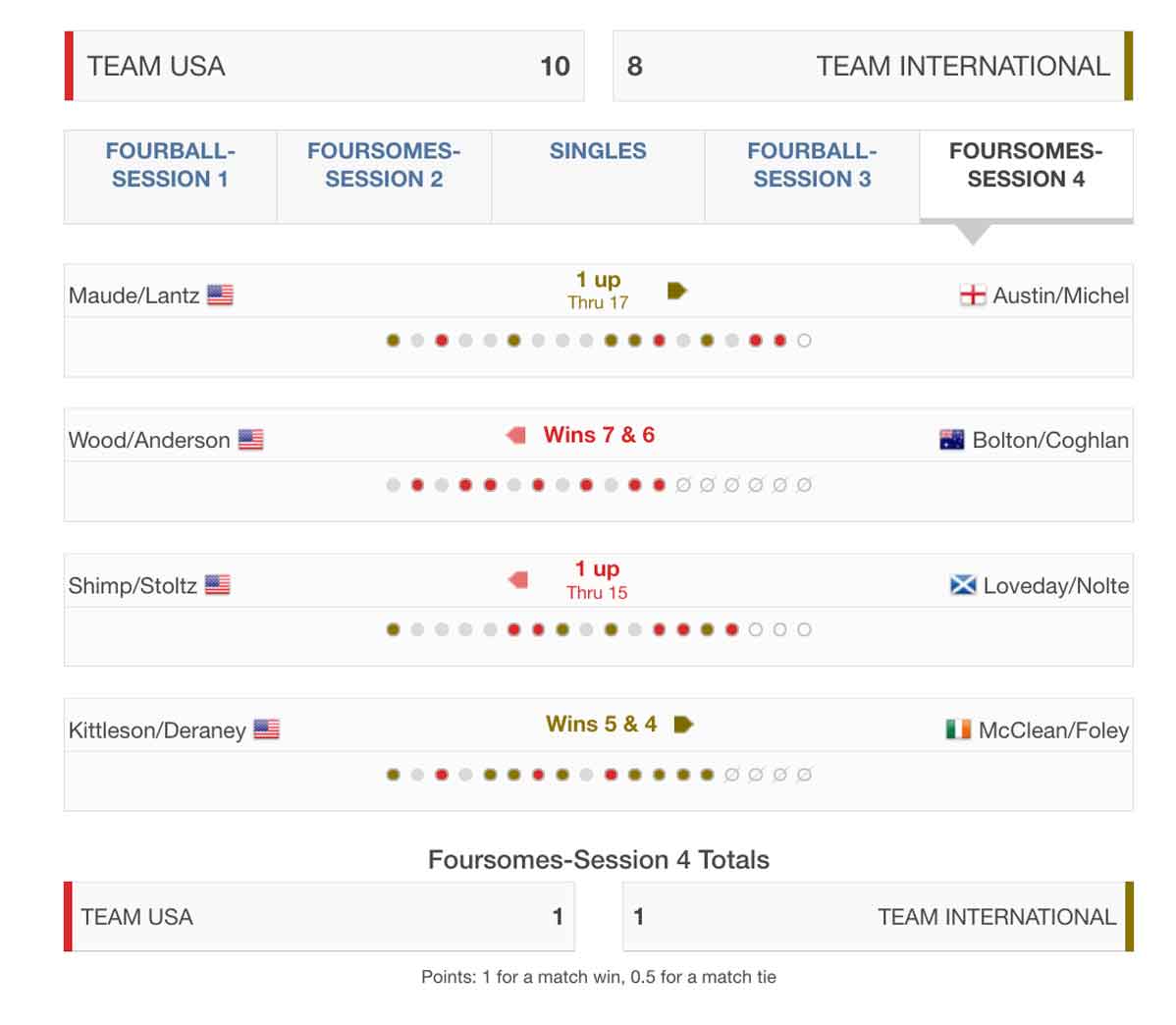Click the first hole dot in Maude/Lantz match
Image resolution: width=1176 pixels, height=1025 pixels.
(x=394, y=341)
